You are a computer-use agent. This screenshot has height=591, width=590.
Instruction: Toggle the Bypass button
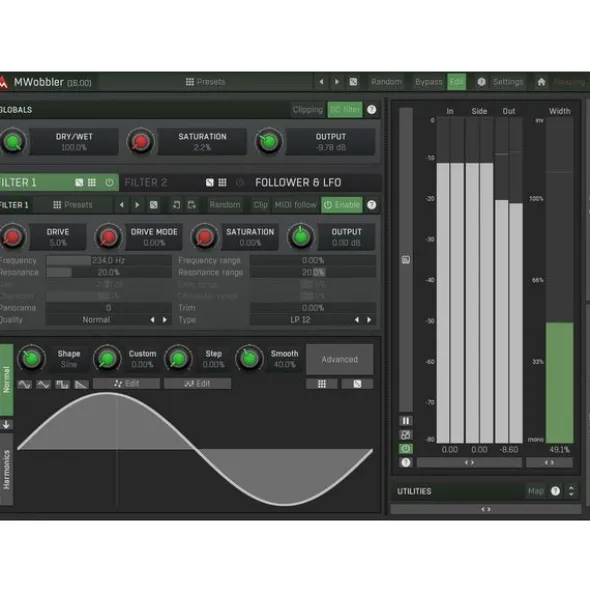click(428, 82)
